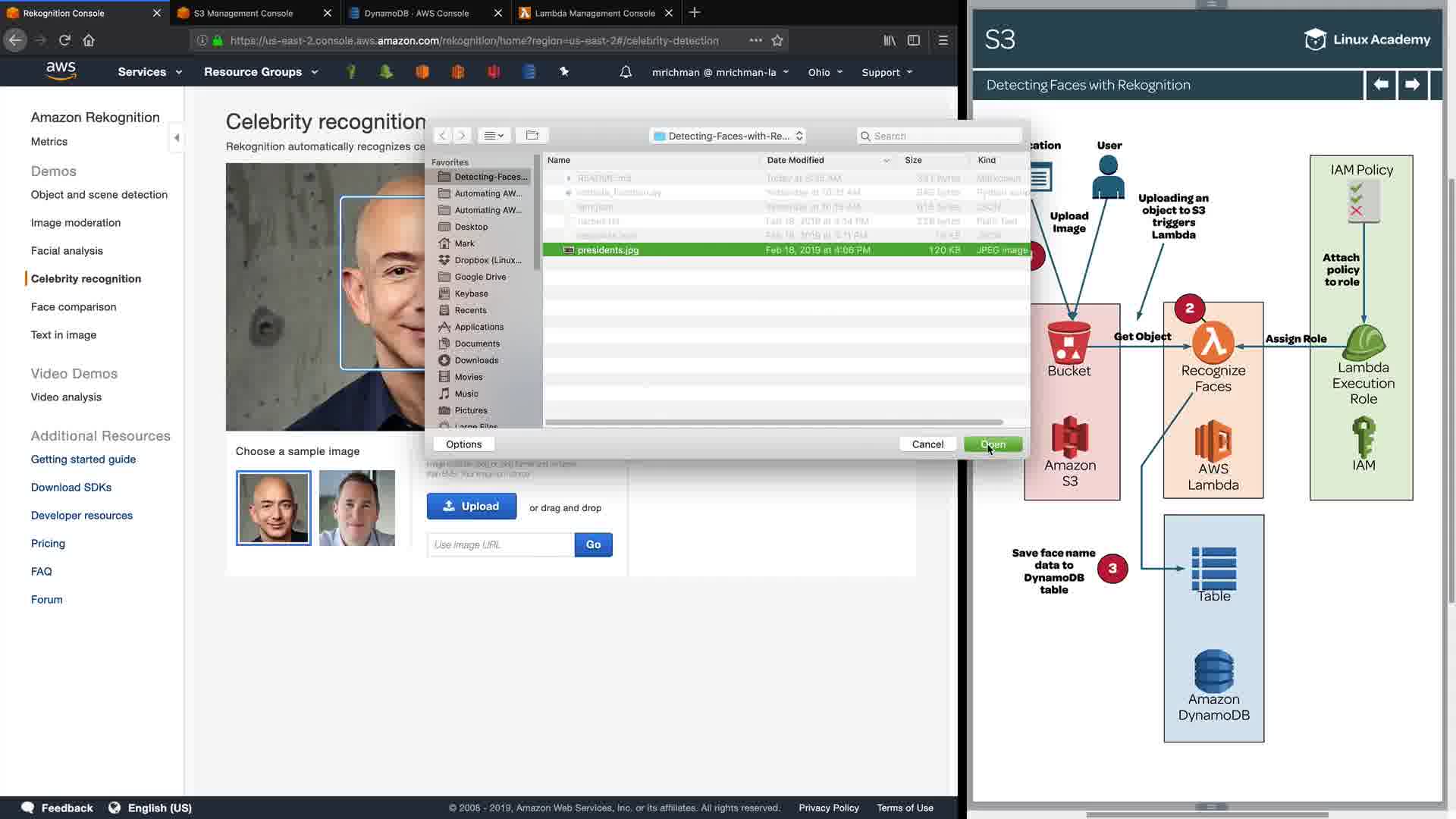Open the folder path dropdown in file dialog

coord(727,136)
